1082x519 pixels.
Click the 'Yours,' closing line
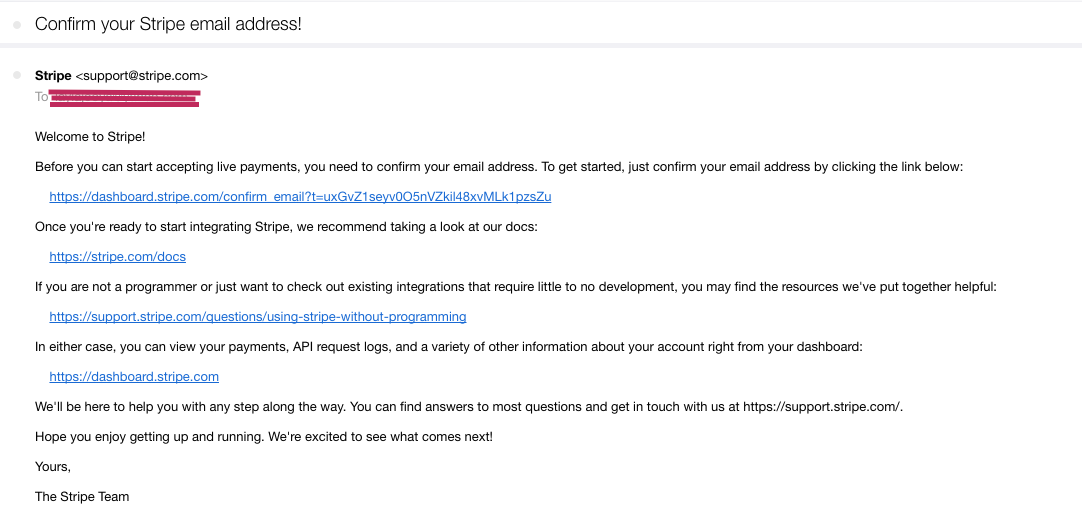coord(52,467)
